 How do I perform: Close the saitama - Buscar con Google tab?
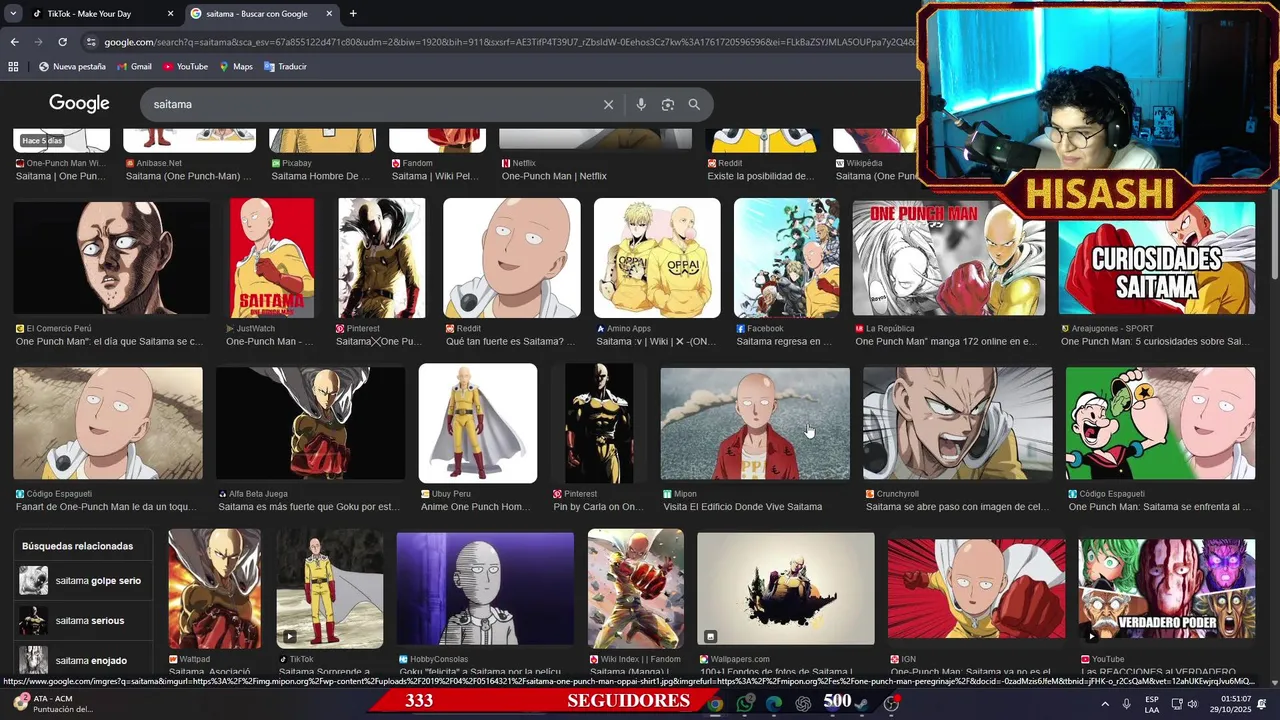tap(329, 14)
